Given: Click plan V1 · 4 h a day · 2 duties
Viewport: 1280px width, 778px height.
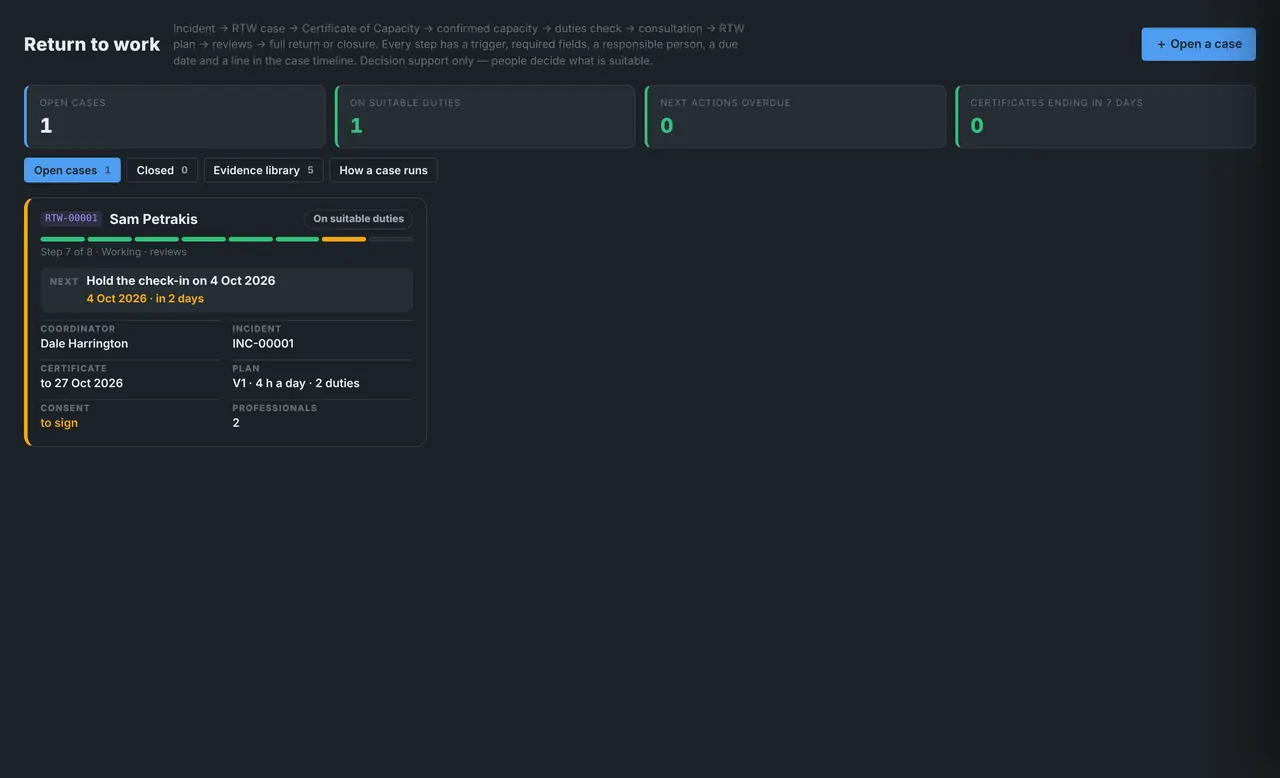Looking at the screenshot, I should pos(296,383).
